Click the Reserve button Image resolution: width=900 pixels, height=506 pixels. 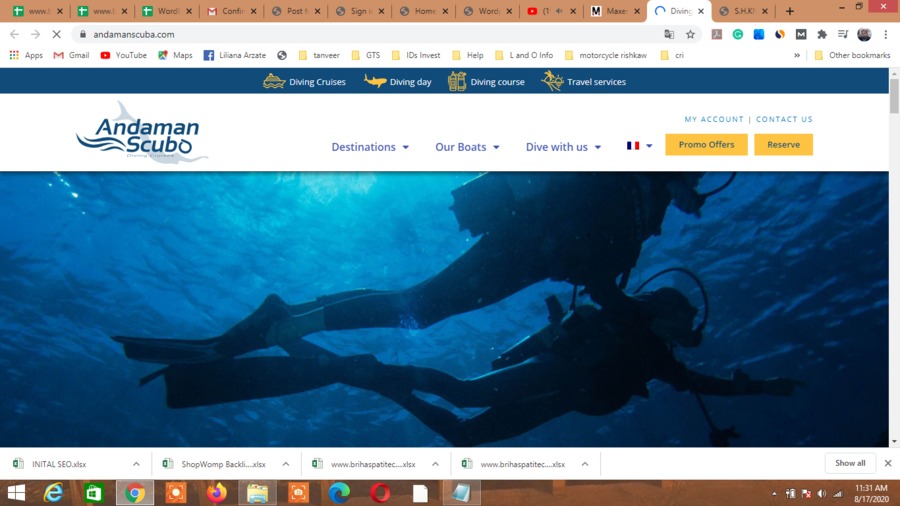click(x=783, y=145)
